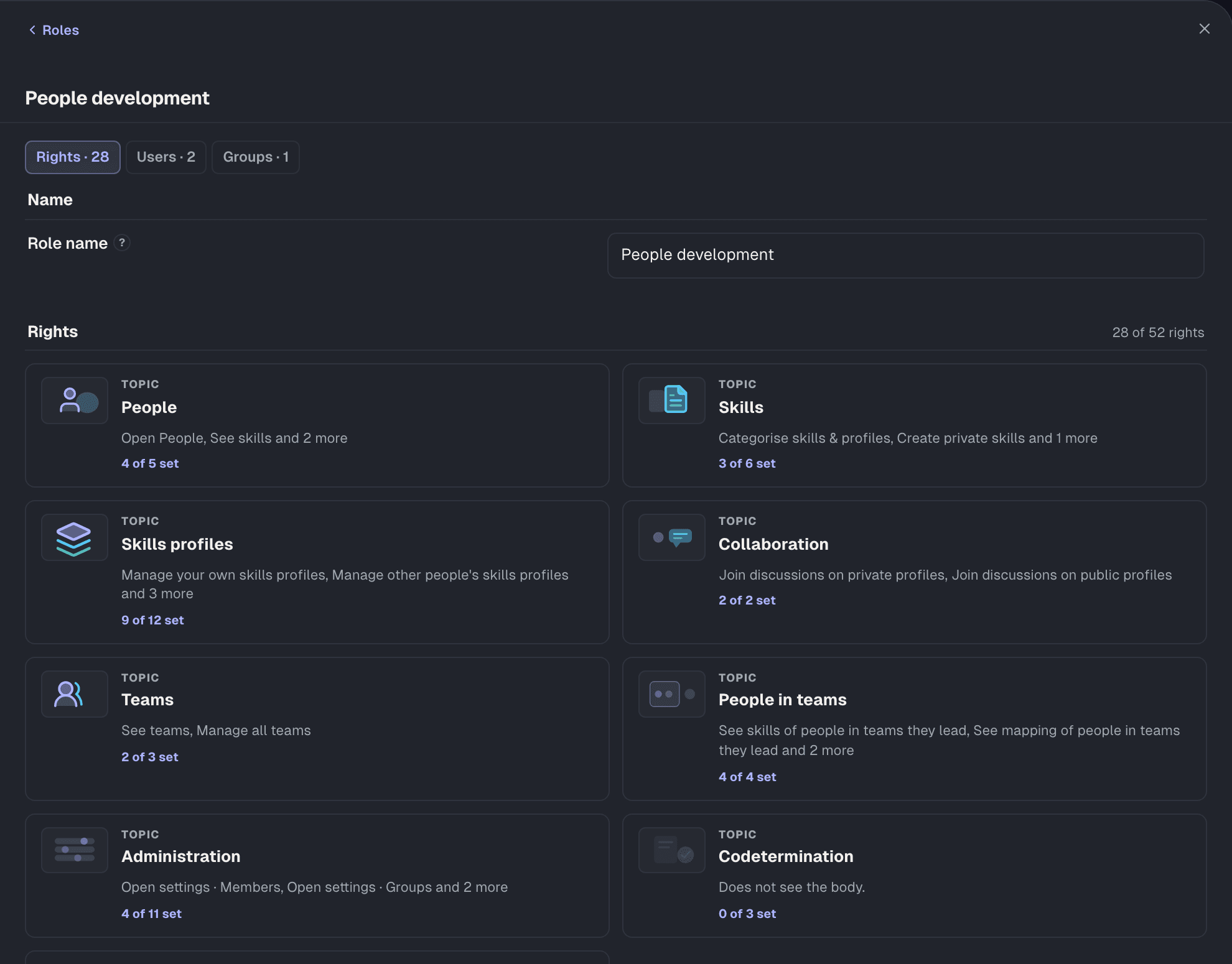
Task: Click the Skills profiles layers icon
Action: (75, 537)
